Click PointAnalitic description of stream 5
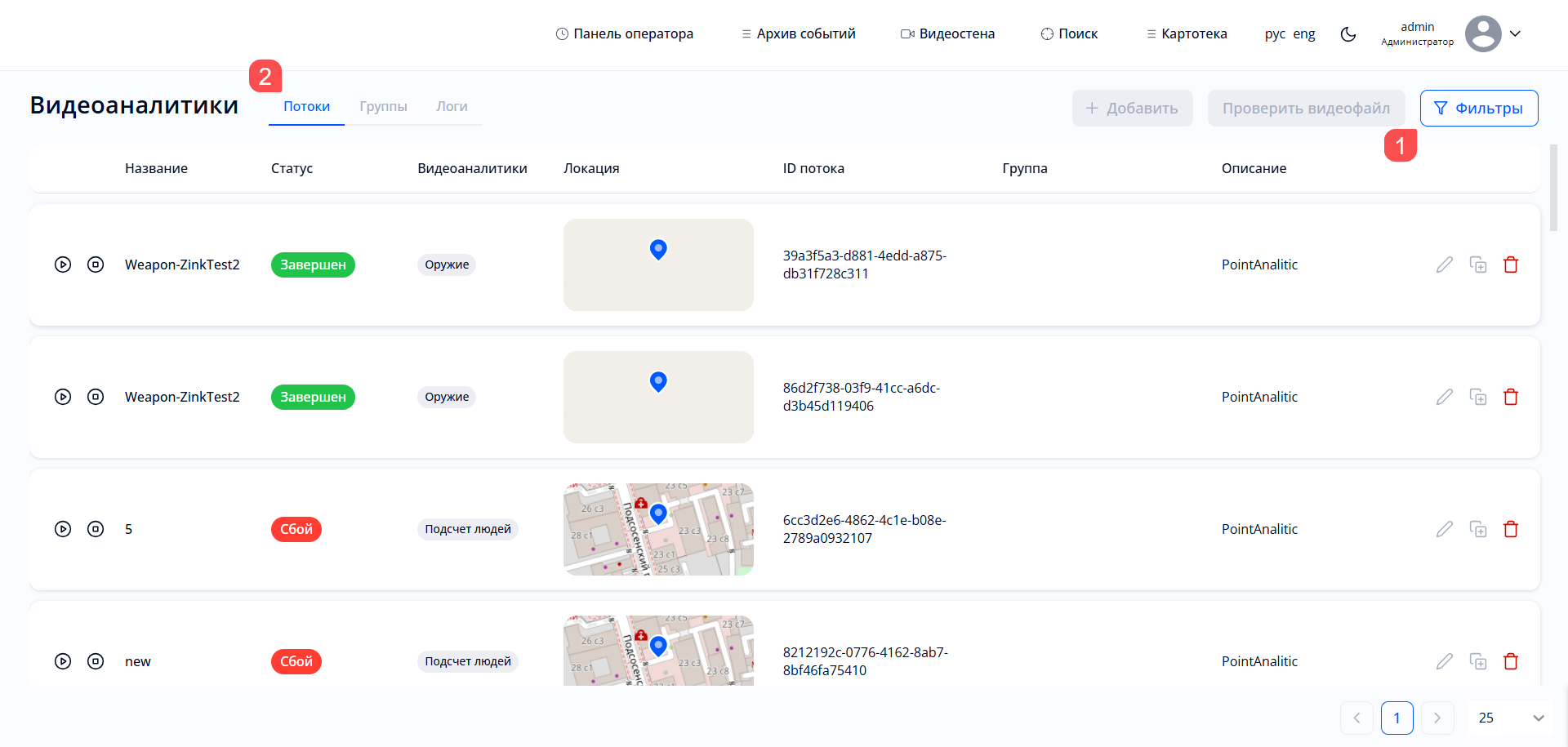 click(x=1259, y=529)
